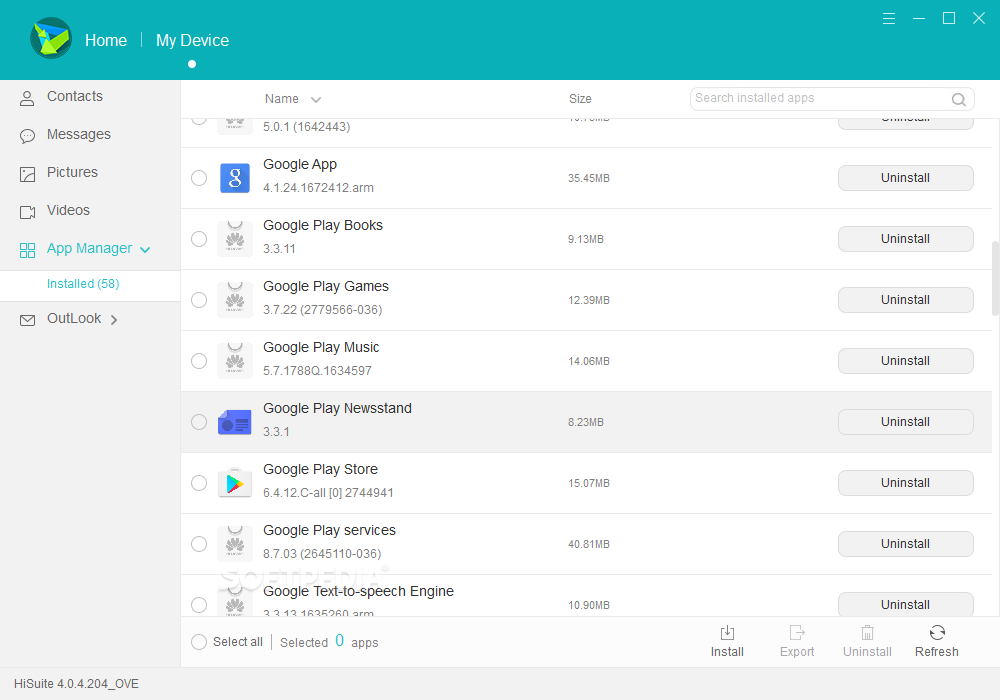Image resolution: width=1000 pixels, height=700 pixels.
Task: Focus the Search installed apps field
Action: pyautogui.click(x=832, y=99)
